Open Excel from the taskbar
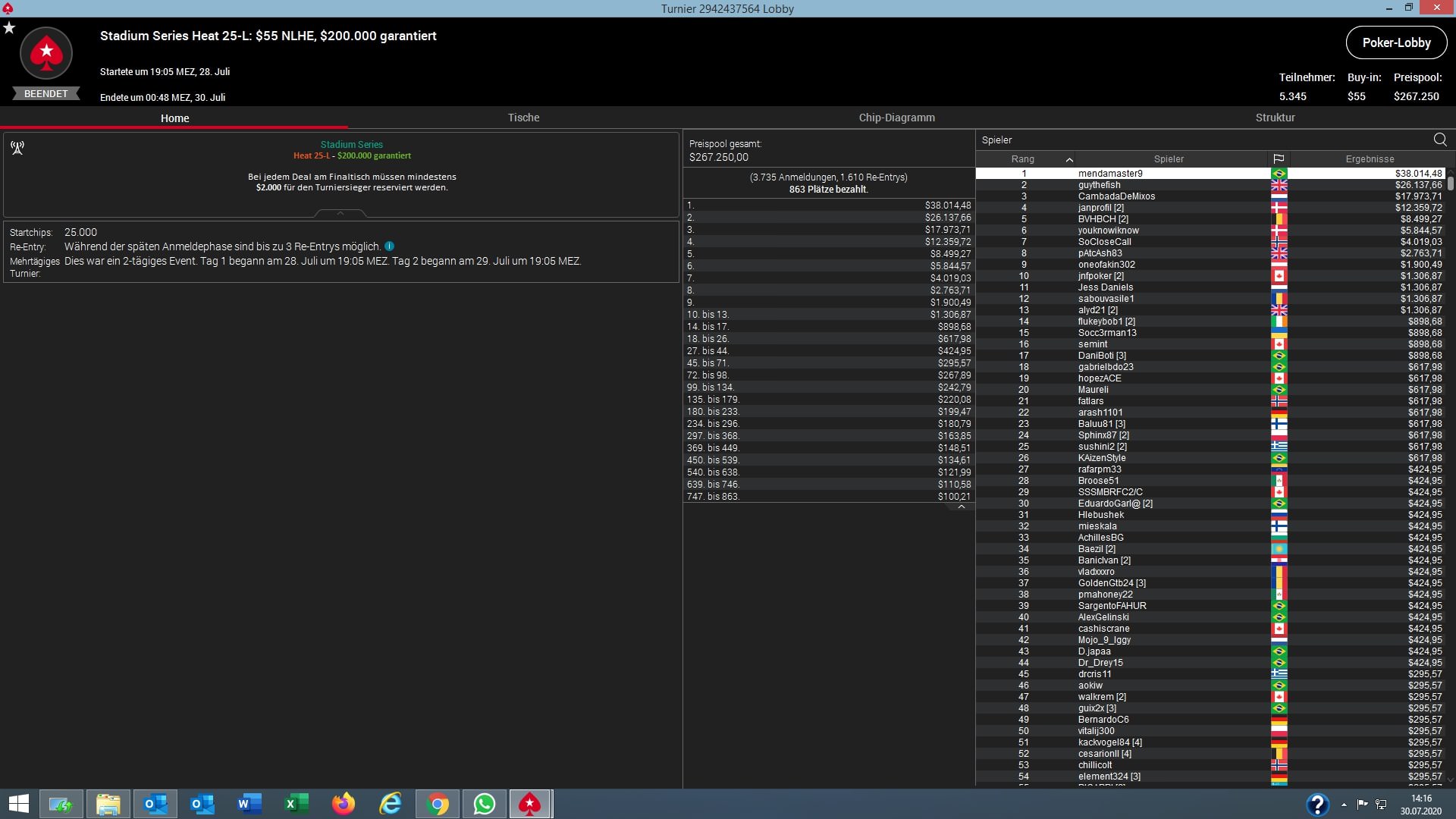Viewport: 1456px width, 819px height. click(297, 804)
